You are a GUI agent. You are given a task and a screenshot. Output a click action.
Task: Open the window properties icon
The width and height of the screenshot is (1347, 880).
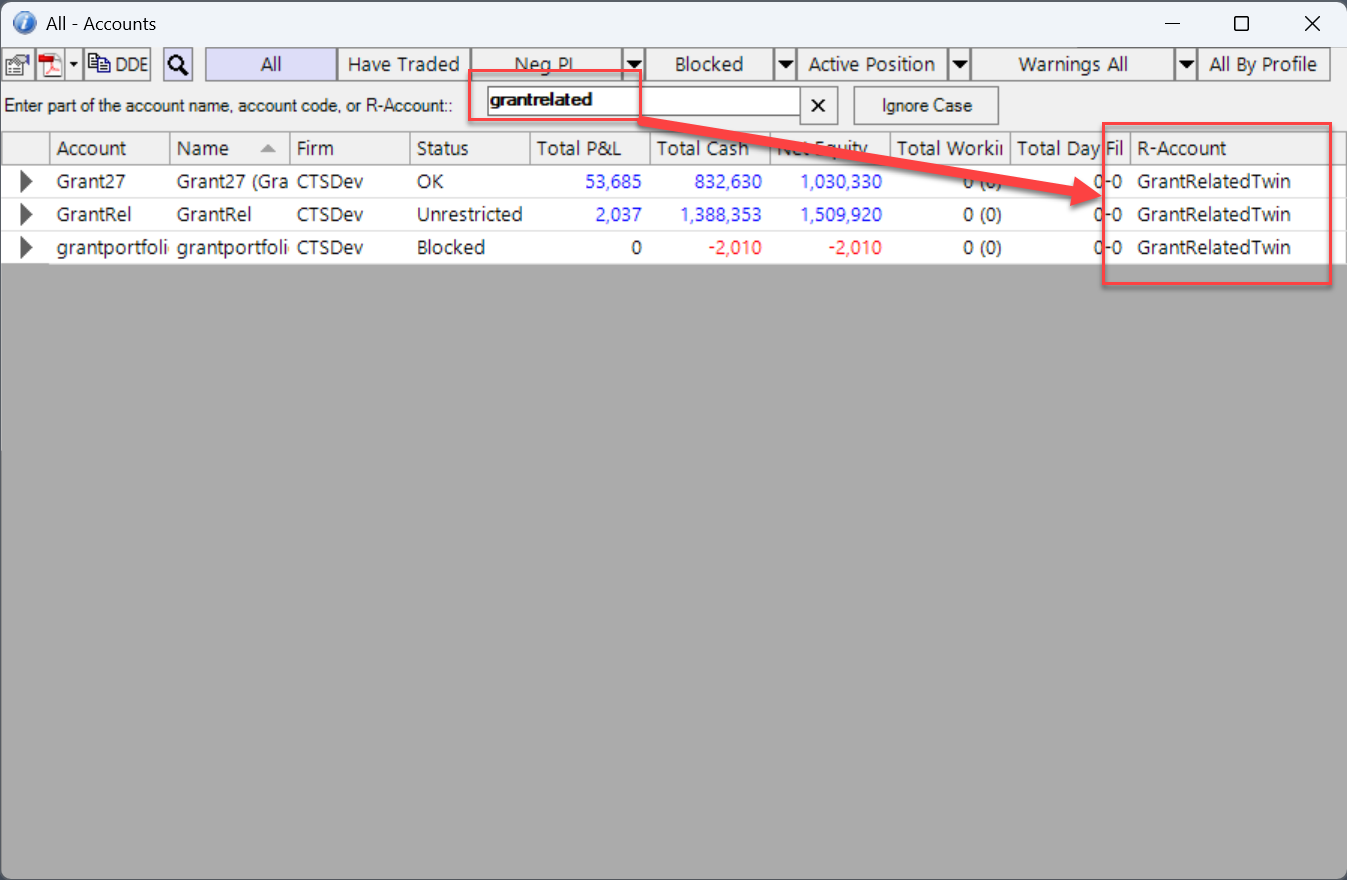coord(17,65)
